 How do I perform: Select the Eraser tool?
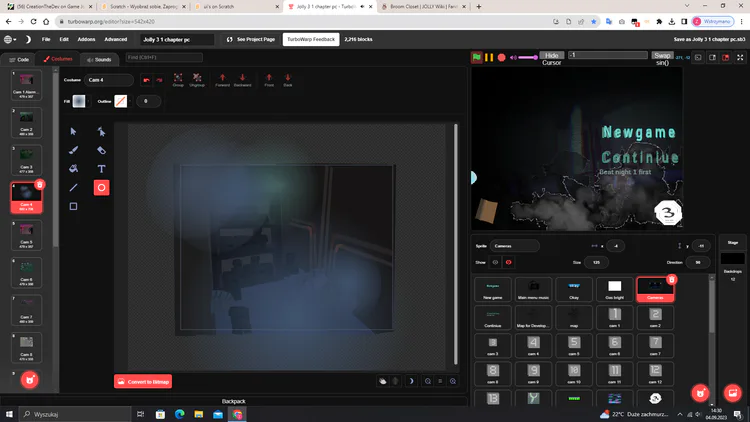pyautogui.click(x=101, y=150)
